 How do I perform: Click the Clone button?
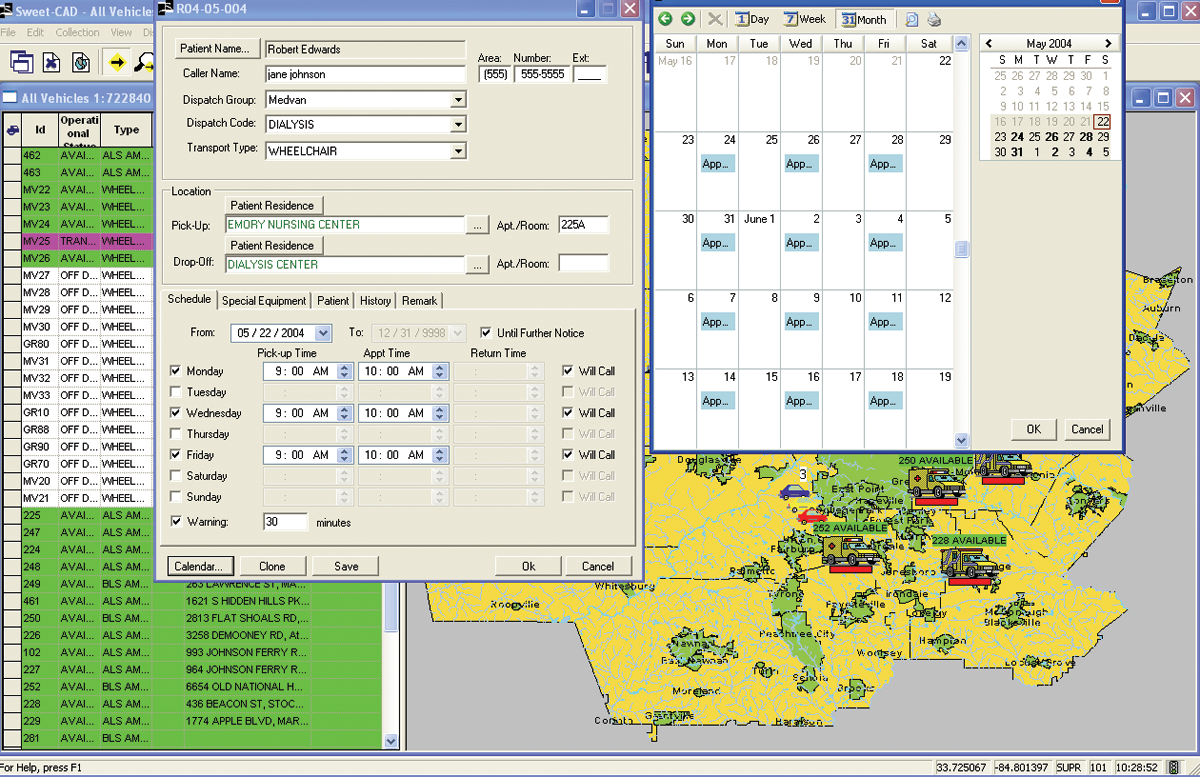(272, 566)
